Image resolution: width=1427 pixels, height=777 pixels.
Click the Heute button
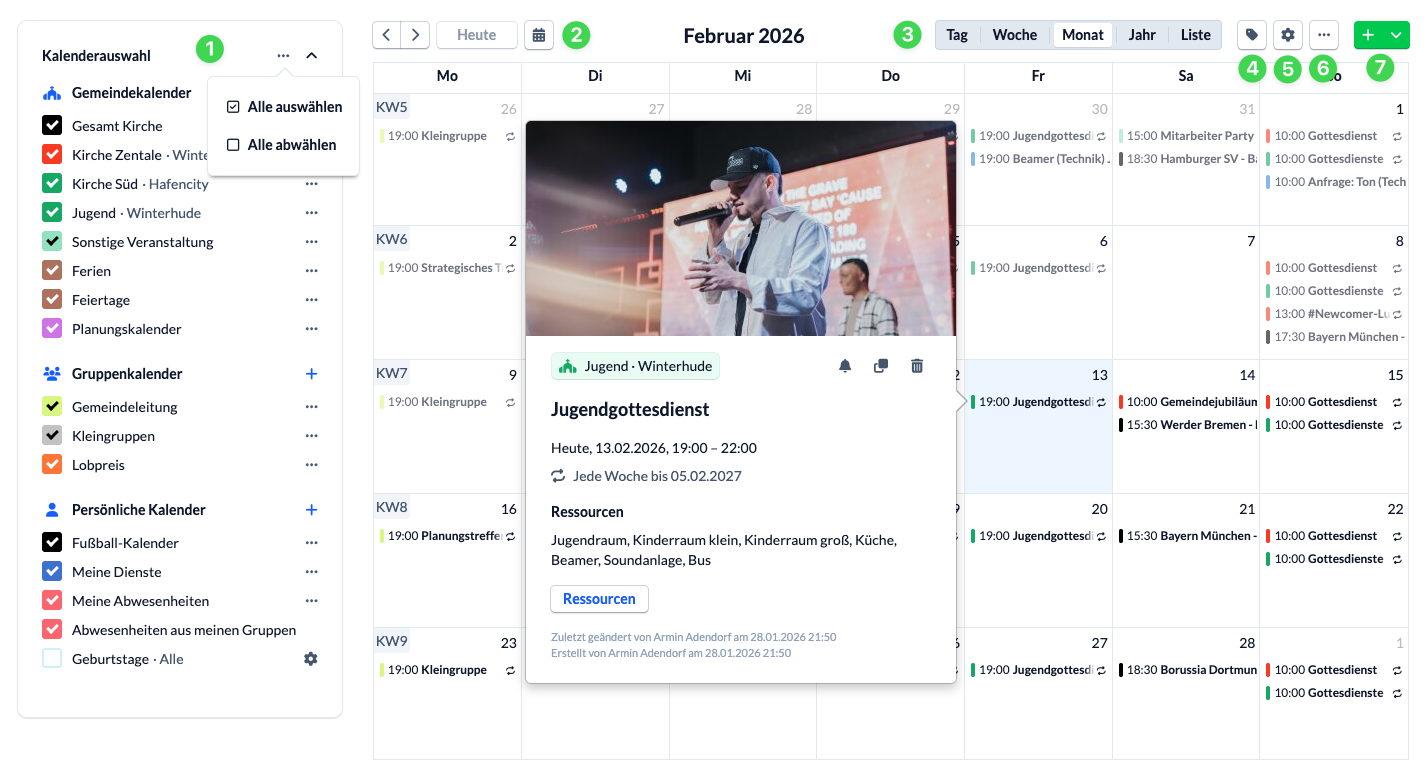coord(476,34)
